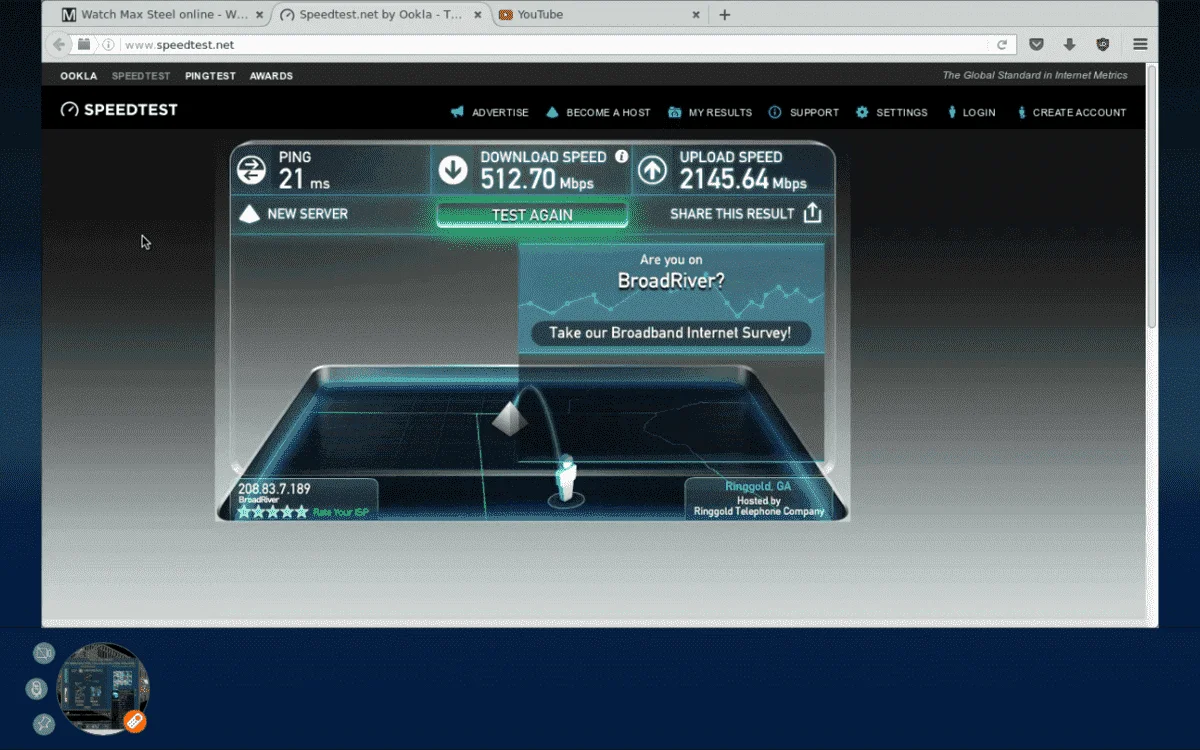Click the share result export icon
Viewport: 1200px width, 750px height.
[x=812, y=213]
